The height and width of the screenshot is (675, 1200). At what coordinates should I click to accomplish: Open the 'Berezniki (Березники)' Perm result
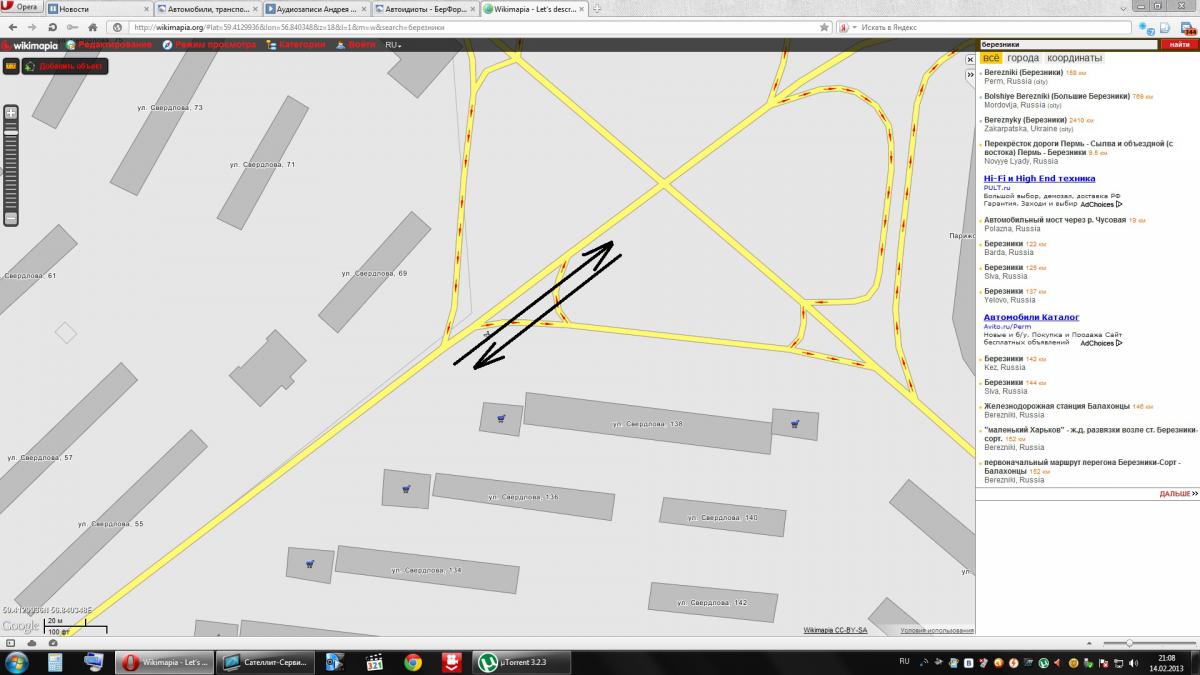tap(1024, 73)
